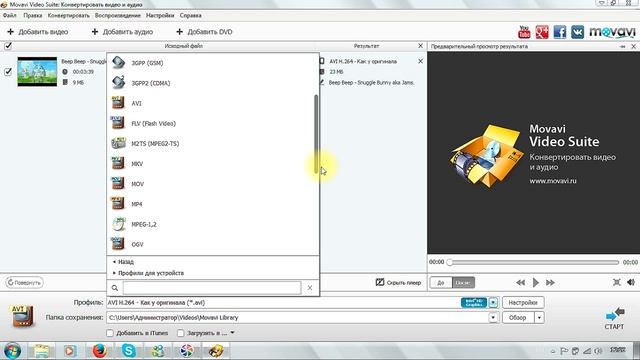640x360 pixels.
Task: Enable Загрузить в... checkbox
Action: click(180, 333)
